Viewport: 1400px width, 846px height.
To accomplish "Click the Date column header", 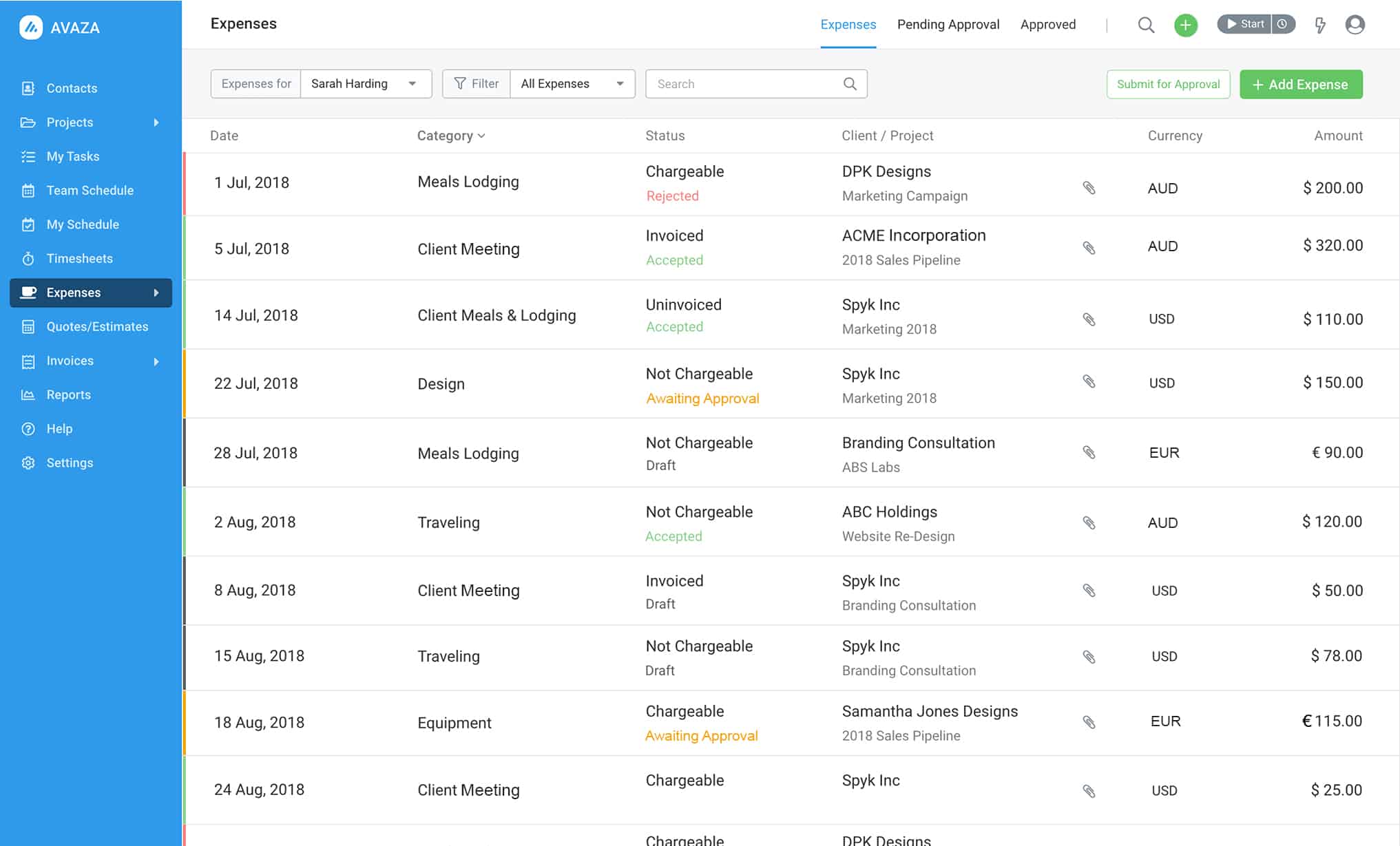I will coord(224,136).
